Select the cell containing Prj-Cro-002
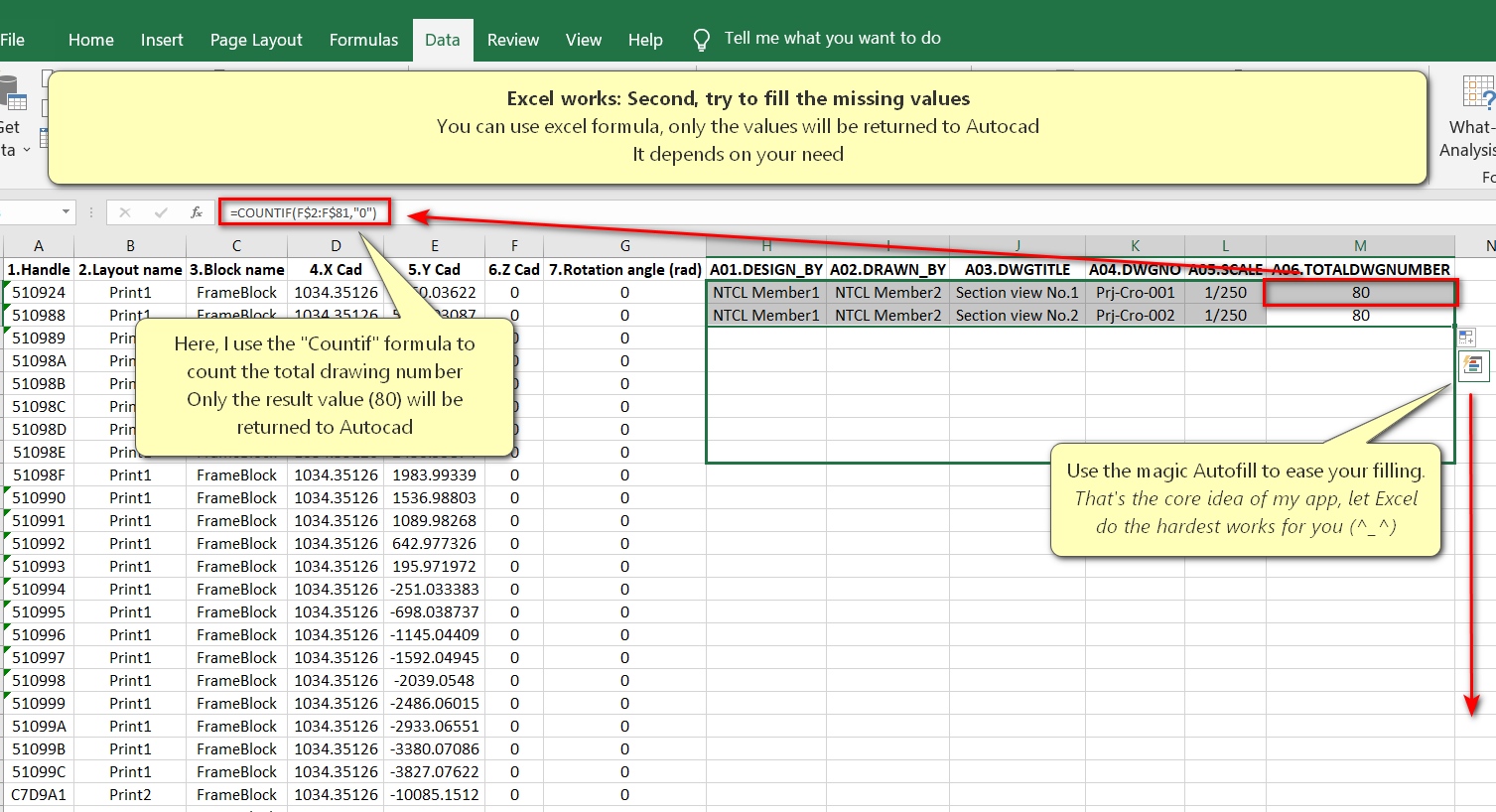This screenshot has width=1496, height=812. pos(1135,316)
